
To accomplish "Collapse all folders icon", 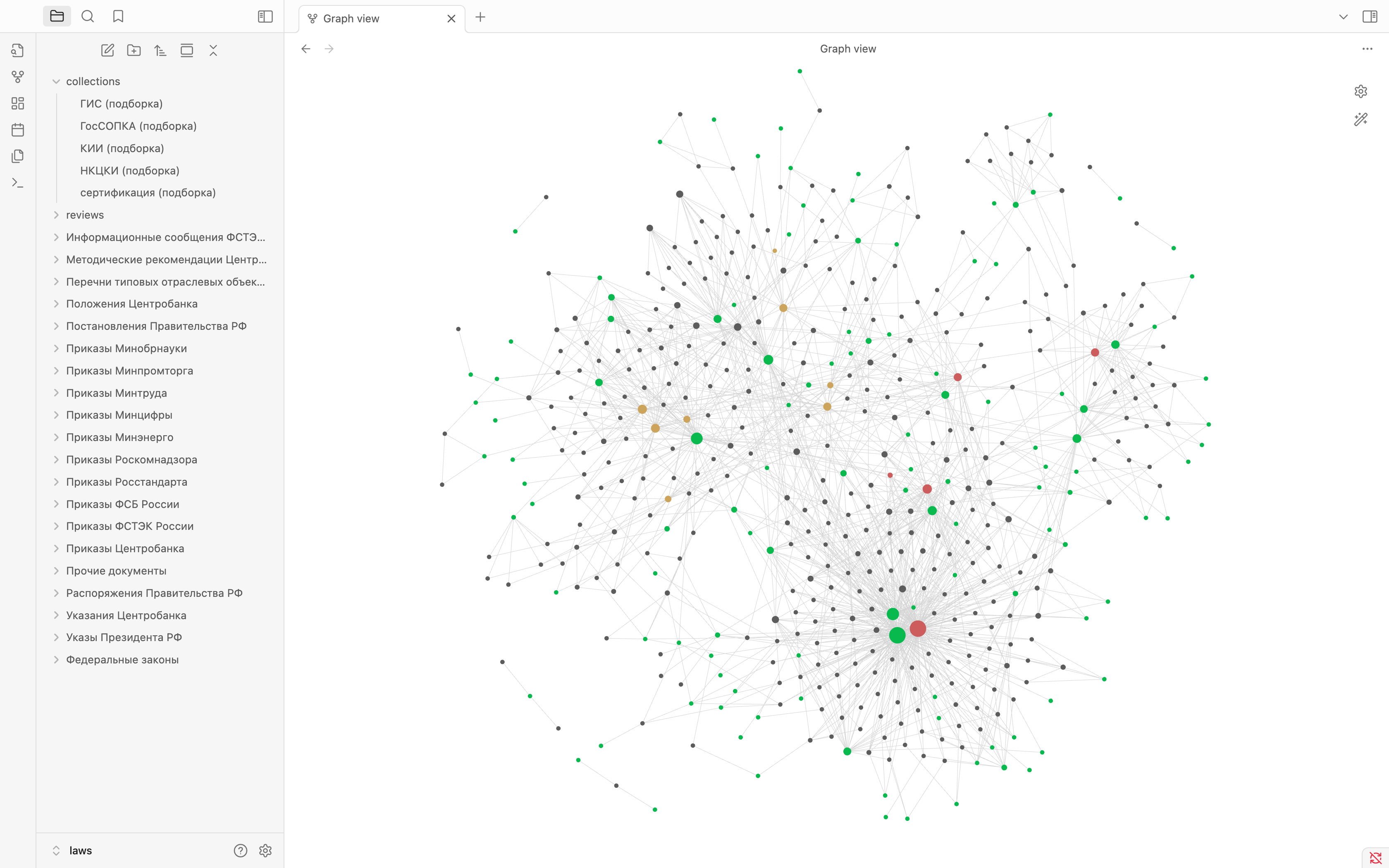I will [213, 50].
